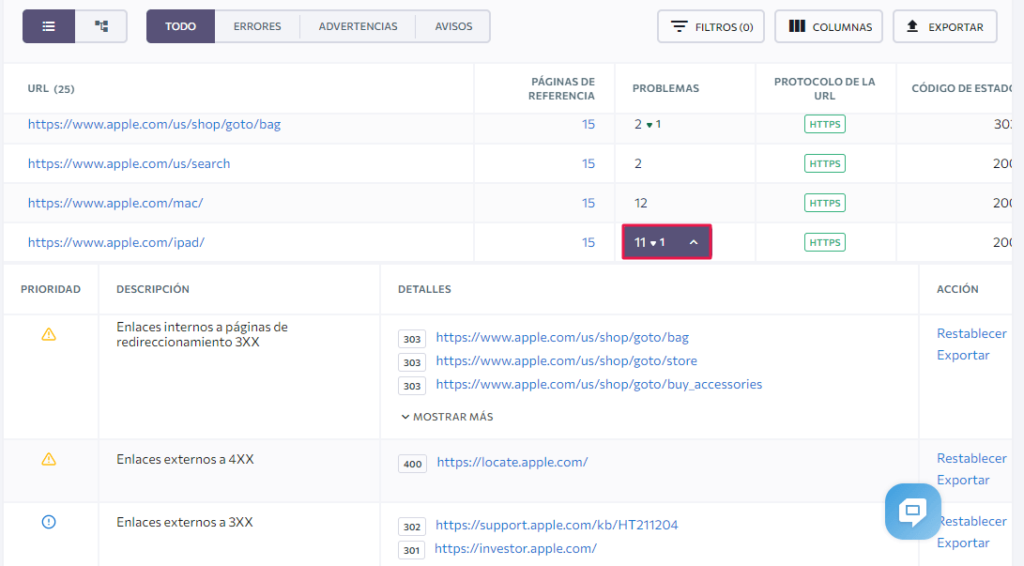1024x566 pixels.
Task: Open 15 reference pages for ipad/
Action: tap(588, 242)
